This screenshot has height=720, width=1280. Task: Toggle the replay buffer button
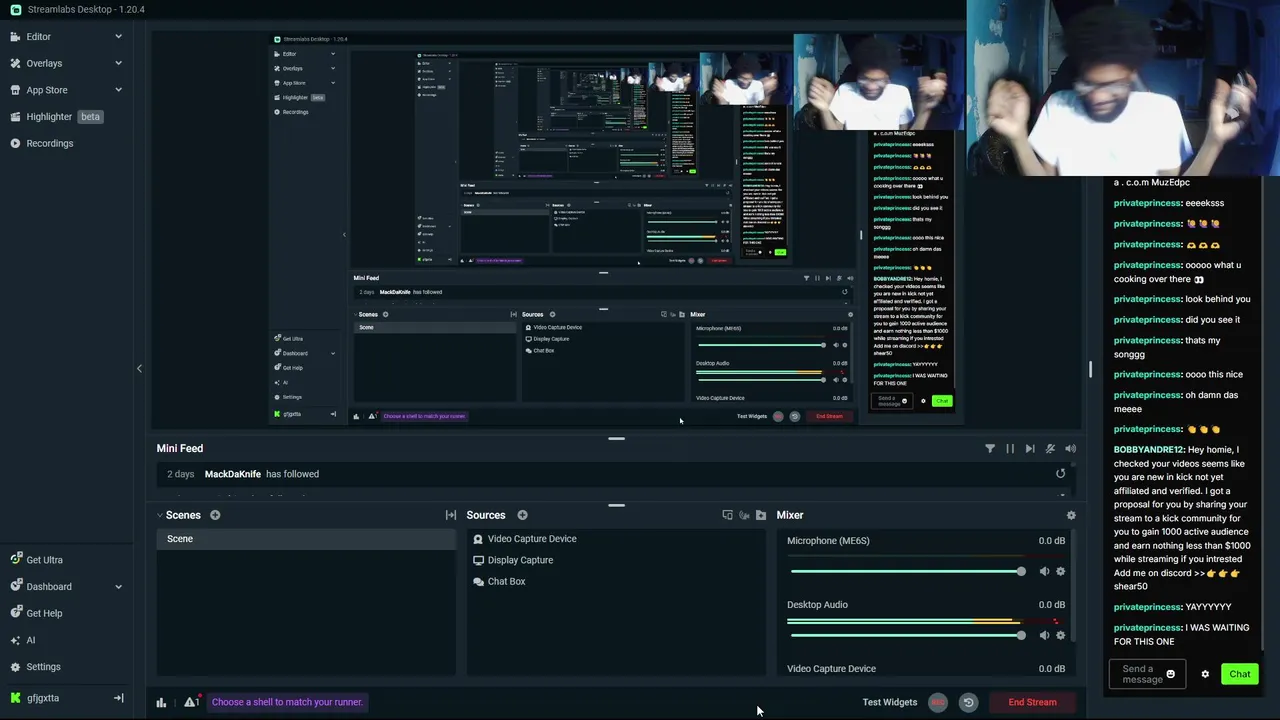pos(968,702)
